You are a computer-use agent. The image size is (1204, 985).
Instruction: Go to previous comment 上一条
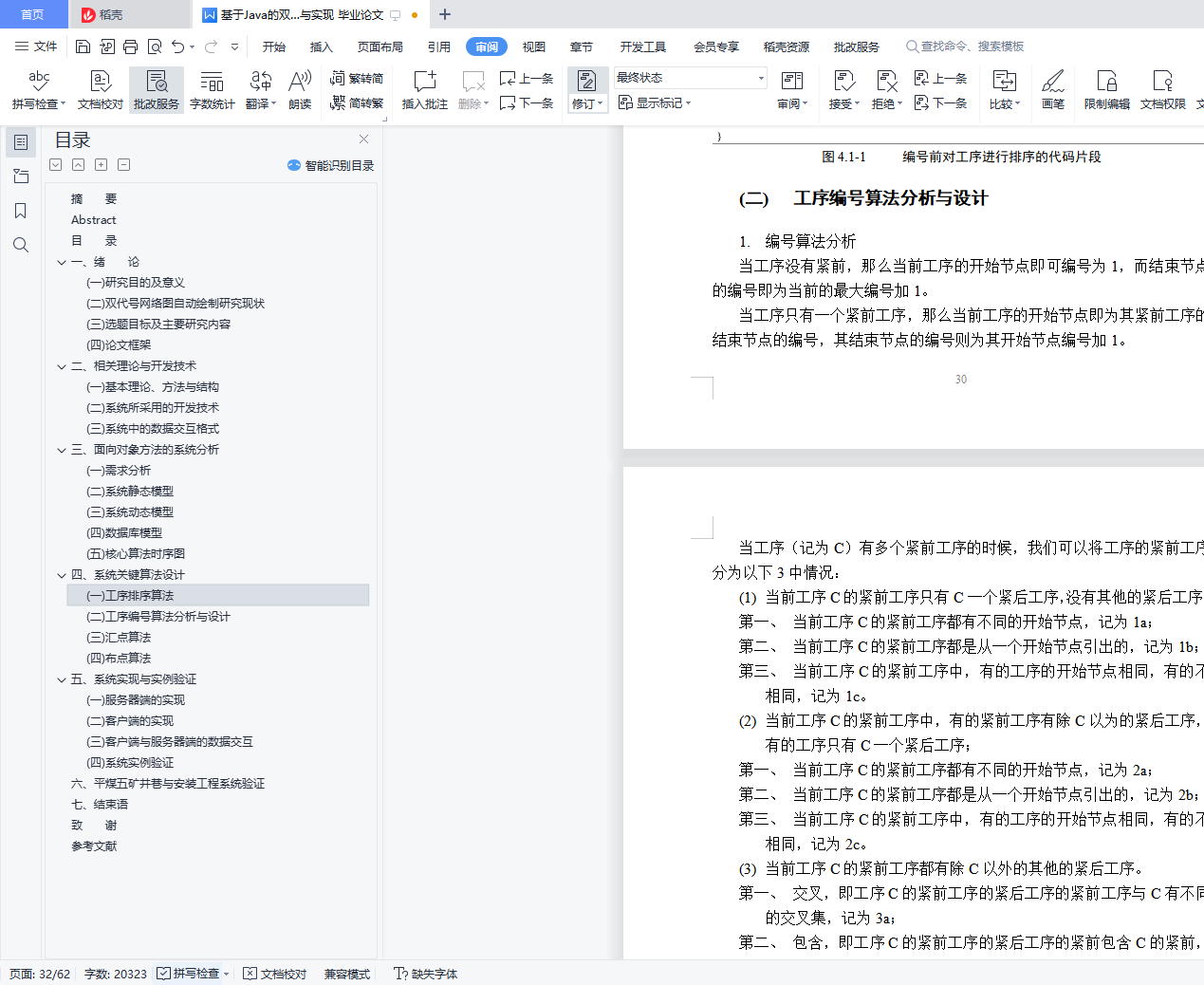click(527, 79)
